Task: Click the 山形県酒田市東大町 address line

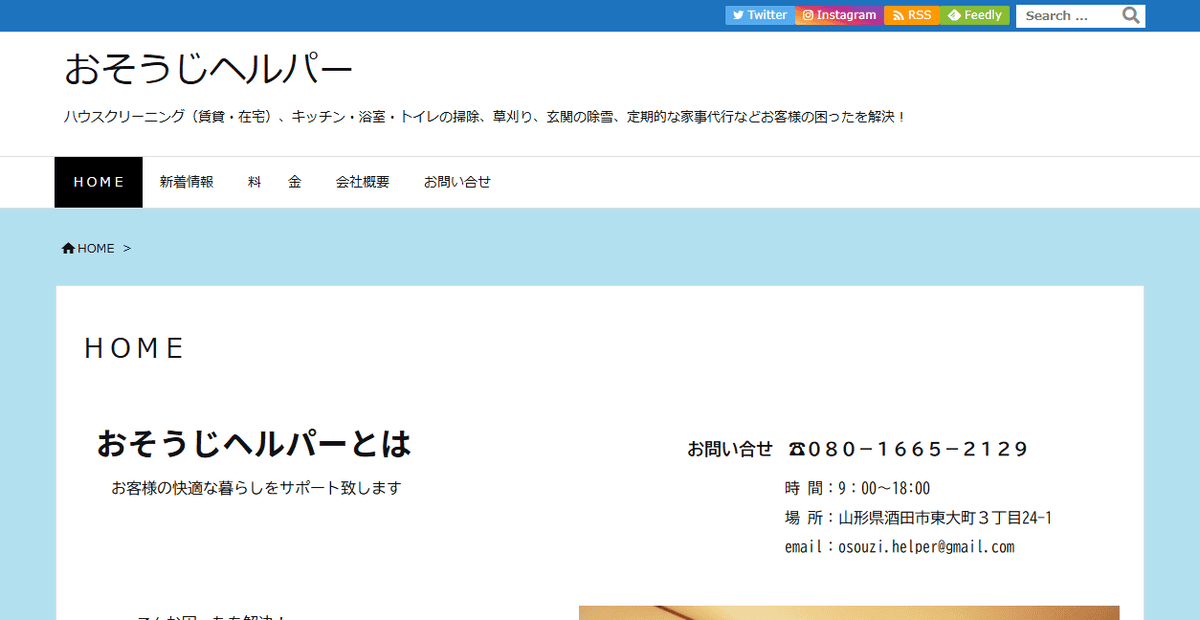Action: pyautogui.click(x=944, y=518)
